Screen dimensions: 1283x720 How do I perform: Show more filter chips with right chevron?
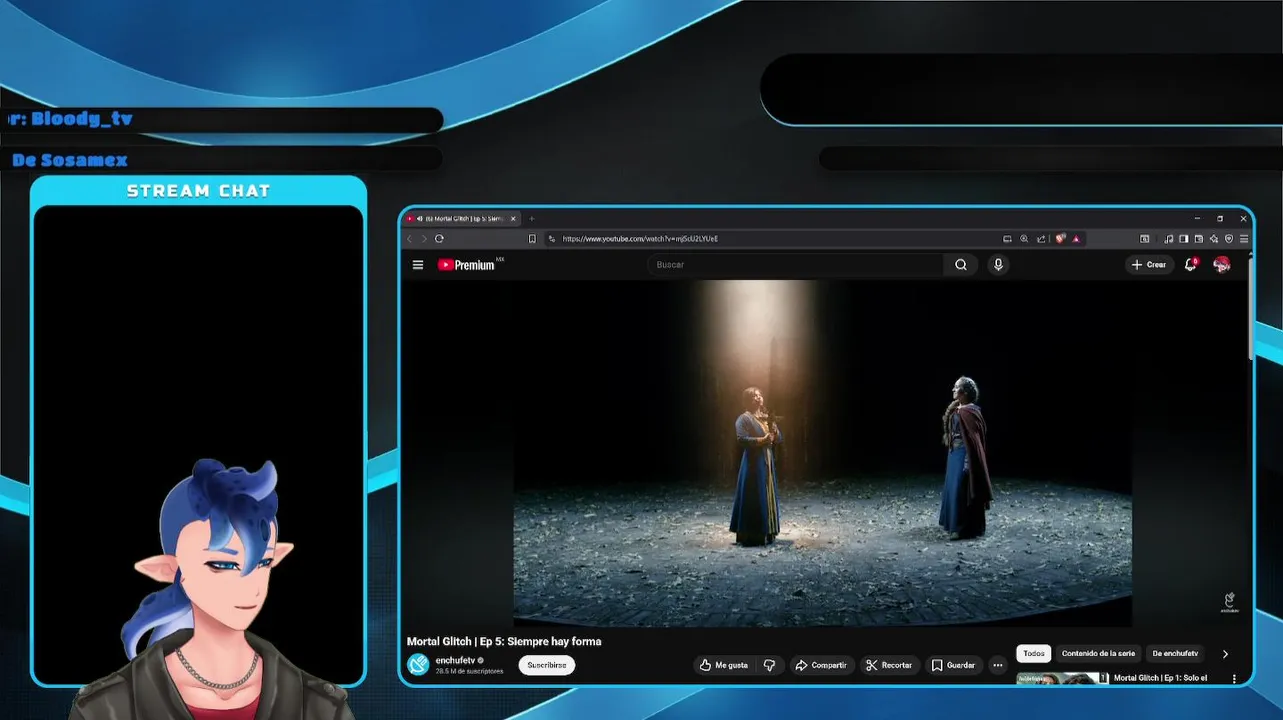(1226, 654)
